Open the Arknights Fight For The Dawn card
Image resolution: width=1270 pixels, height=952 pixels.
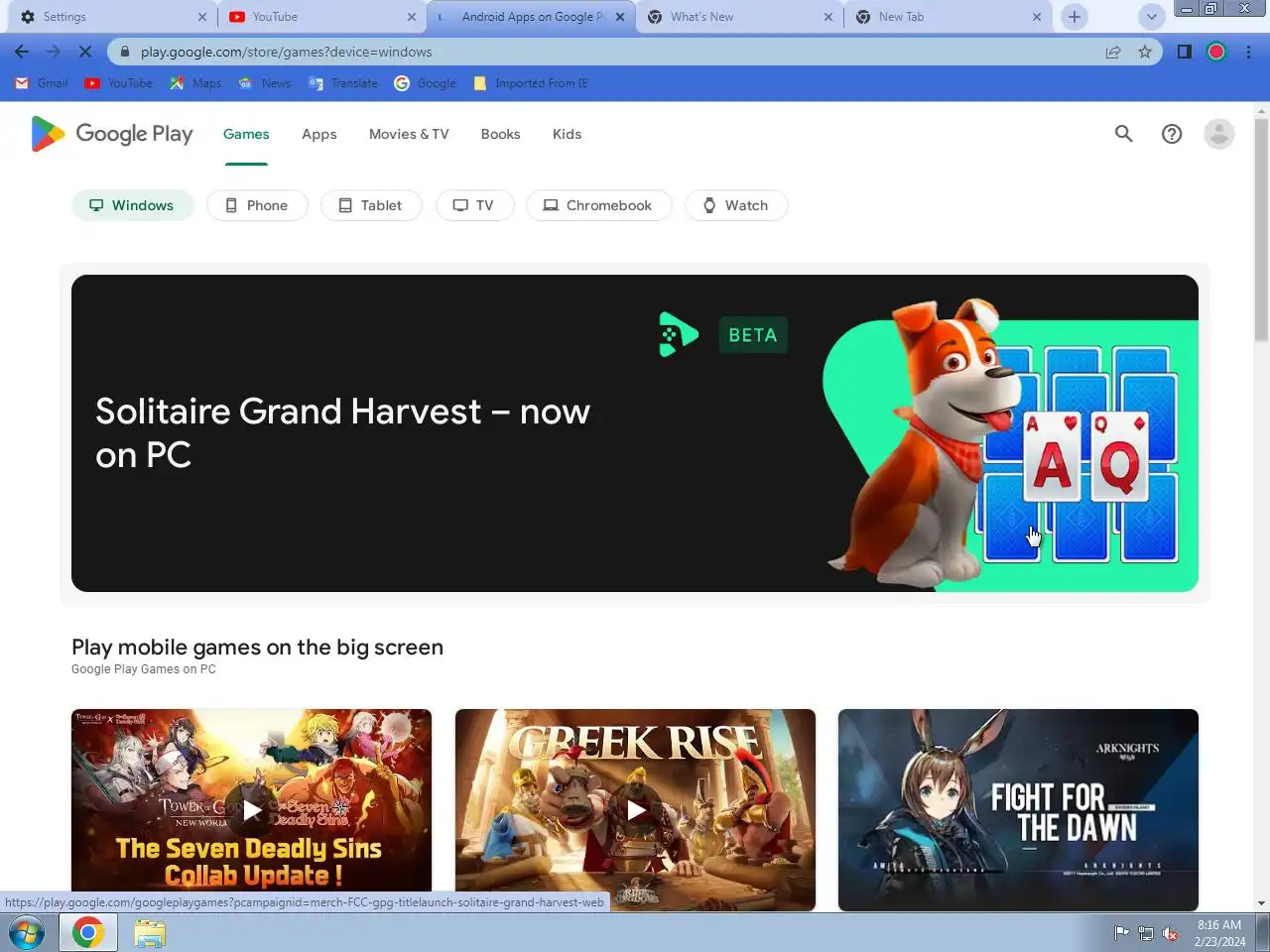point(1018,810)
